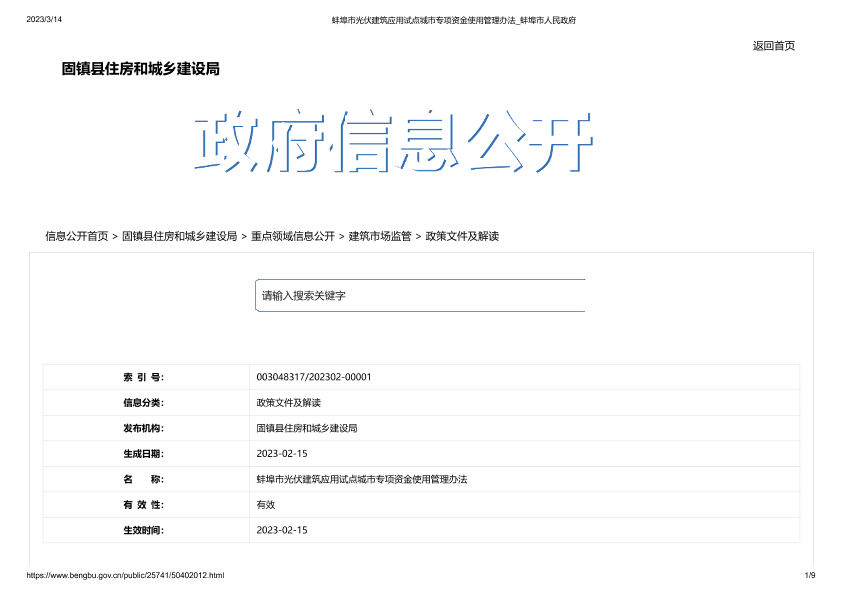Click the 有效 status value
The width and height of the screenshot is (841, 594).
coord(266,505)
